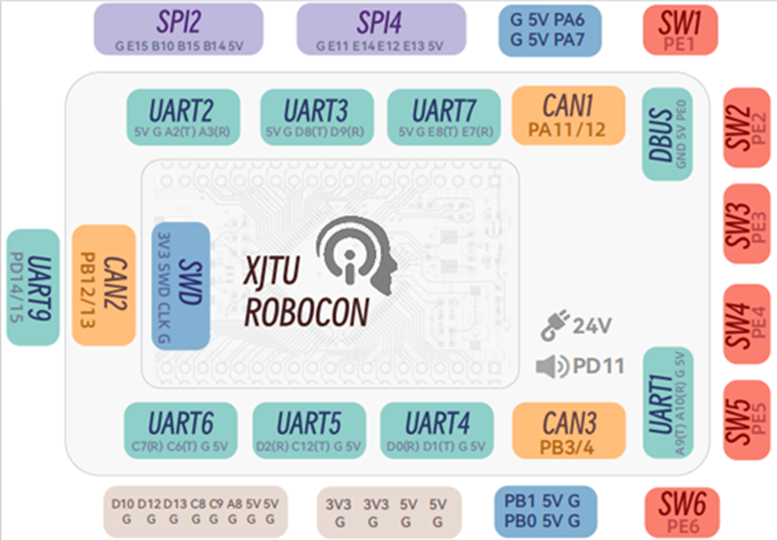Click the DBUS connector block
This screenshot has width=777, height=540.
(667, 134)
